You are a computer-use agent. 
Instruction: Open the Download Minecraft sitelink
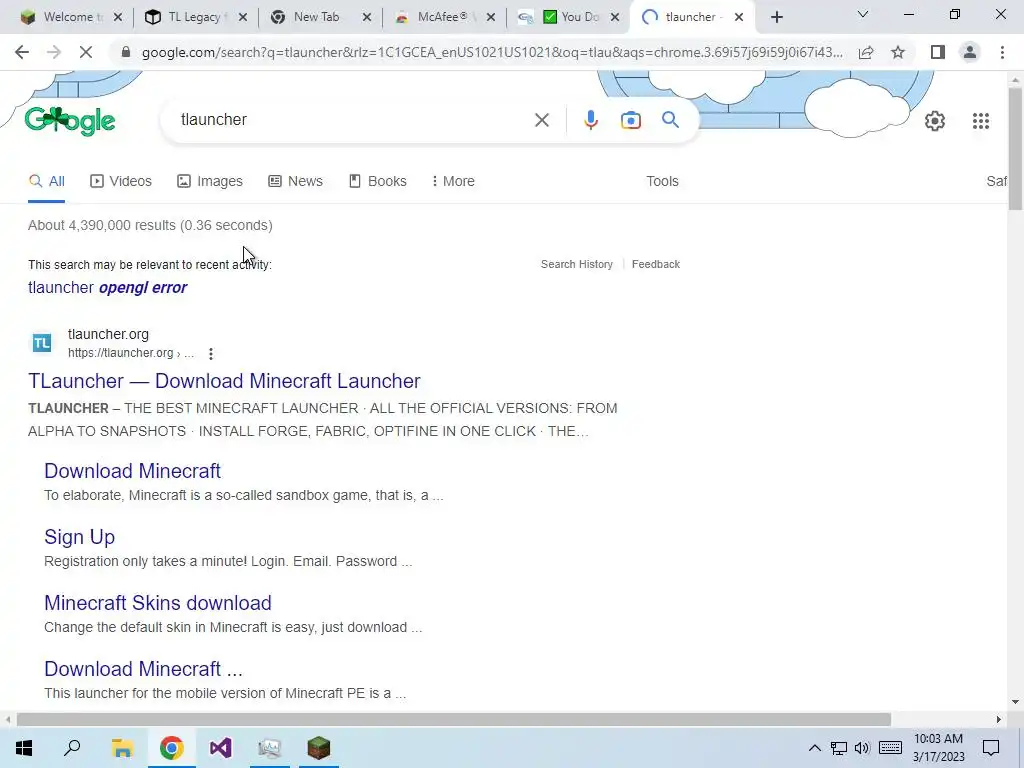133,471
